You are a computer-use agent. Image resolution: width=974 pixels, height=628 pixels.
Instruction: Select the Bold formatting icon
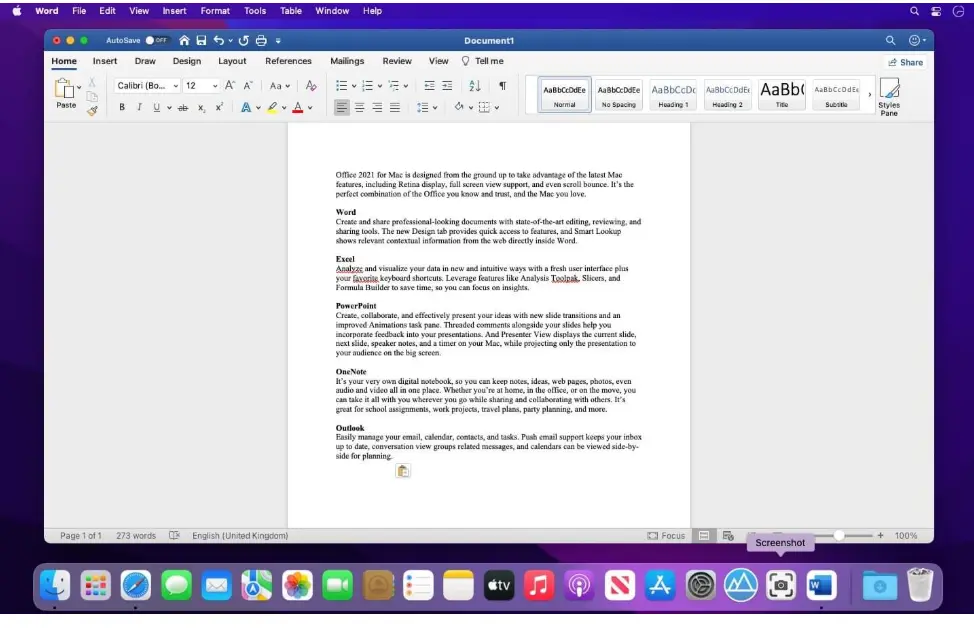click(122, 106)
